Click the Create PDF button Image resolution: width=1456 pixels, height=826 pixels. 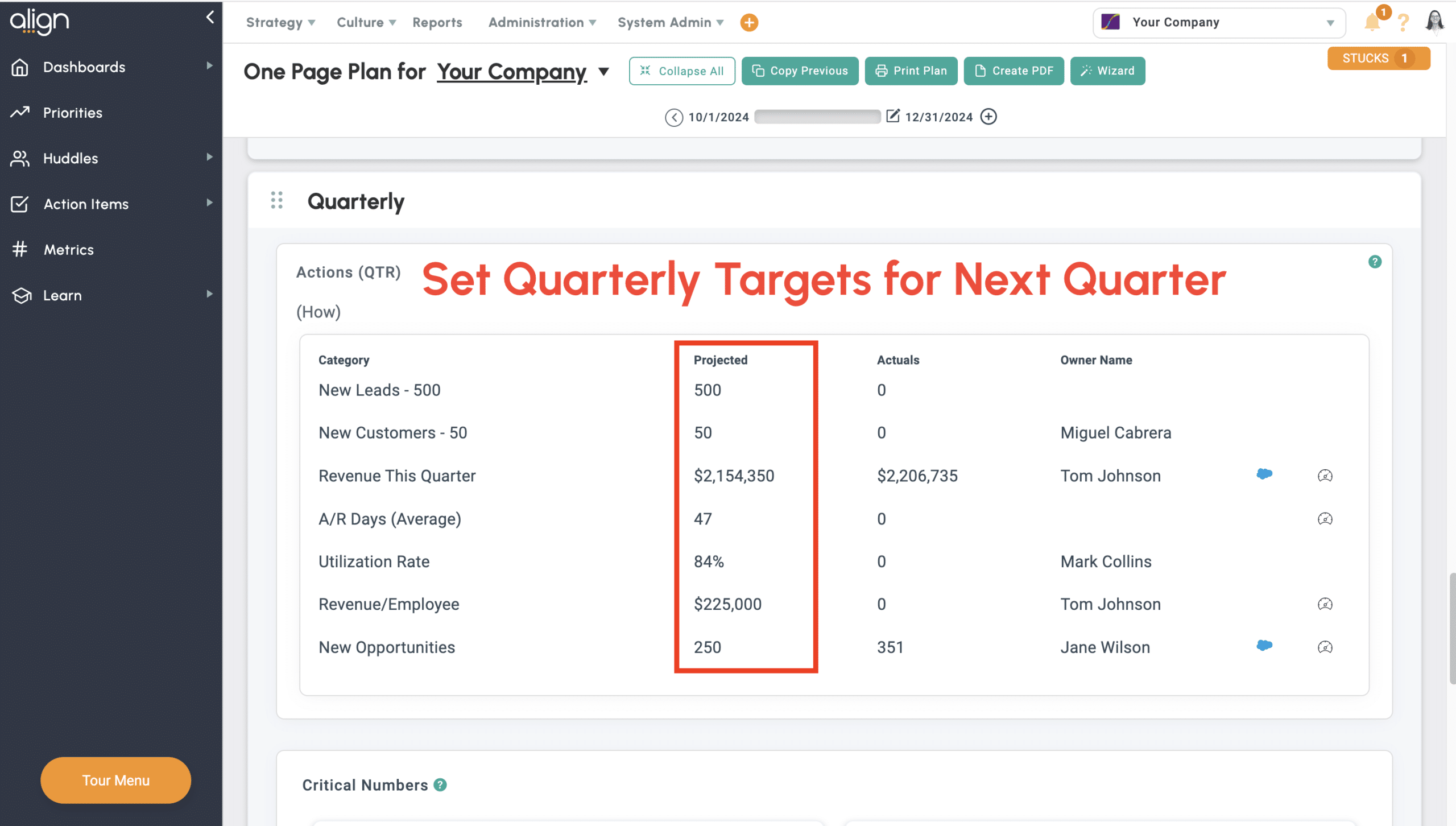1014,71
